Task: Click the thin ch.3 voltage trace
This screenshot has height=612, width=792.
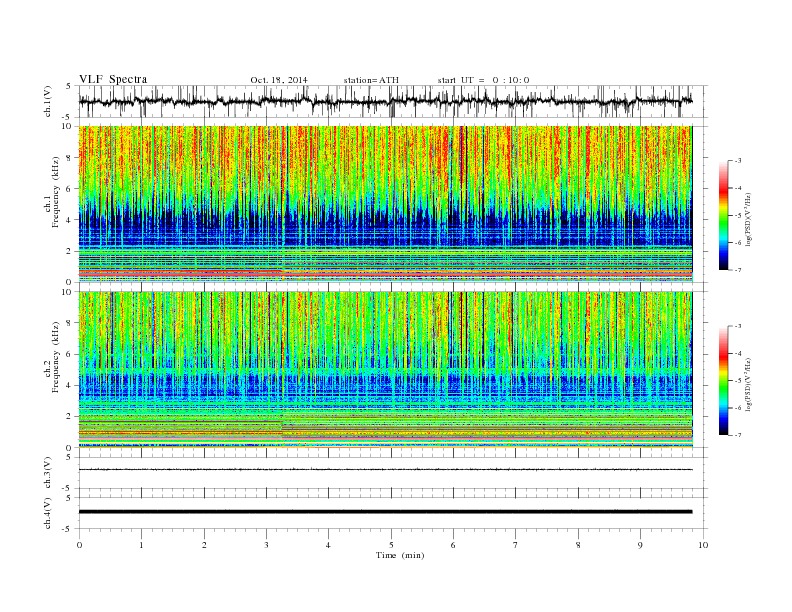Action: coord(385,470)
